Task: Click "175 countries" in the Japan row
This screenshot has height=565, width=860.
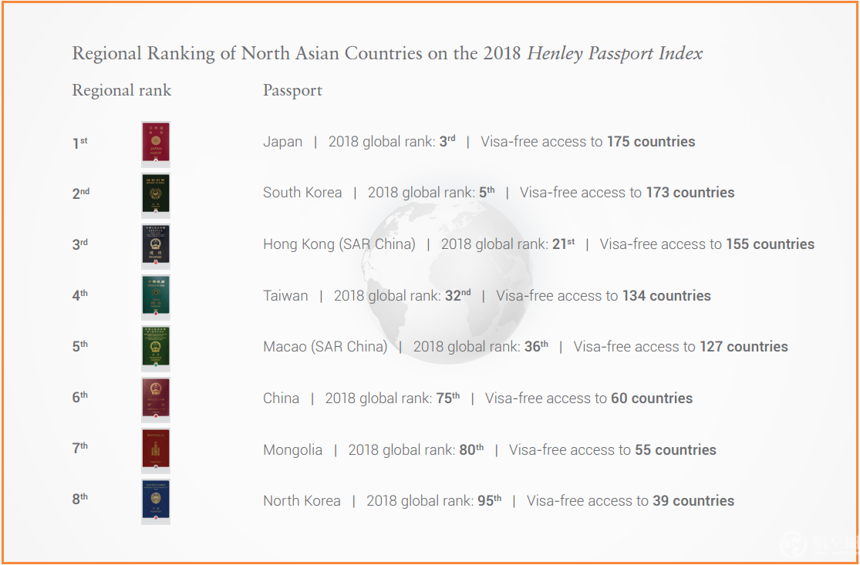Action: tap(650, 142)
